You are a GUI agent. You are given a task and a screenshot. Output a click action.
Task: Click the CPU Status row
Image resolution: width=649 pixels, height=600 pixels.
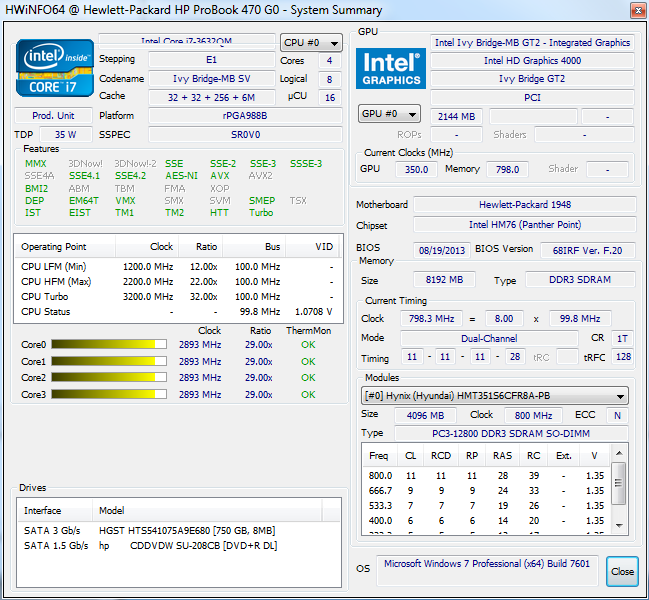click(178, 312)
